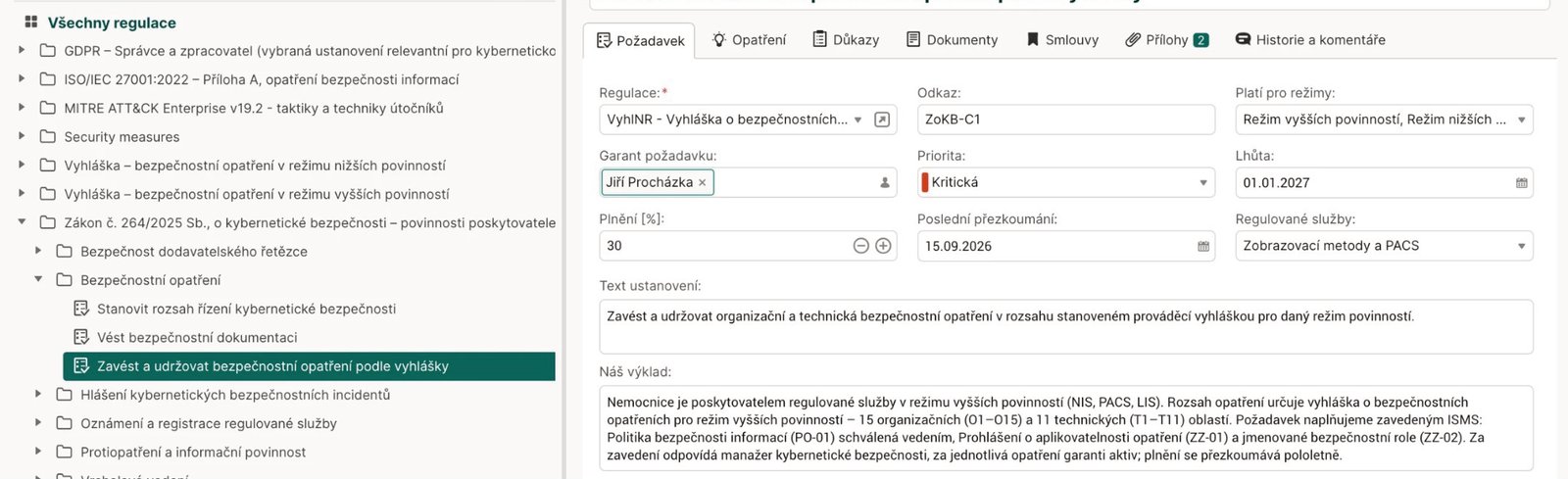Click into Náš výklad text area
Viewport: 1568px width, 479px height.
coord(1065,428)
